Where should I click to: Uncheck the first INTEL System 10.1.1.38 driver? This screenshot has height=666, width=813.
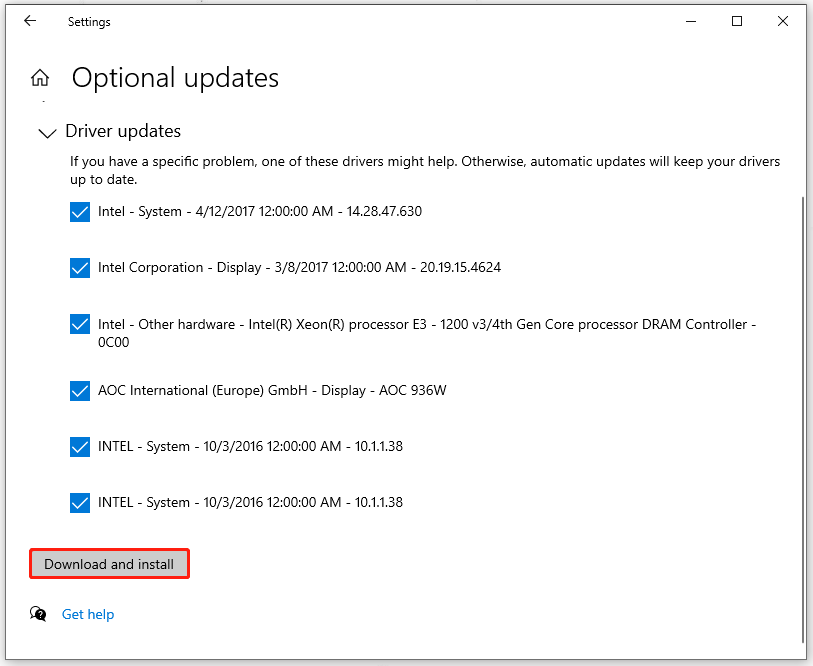click(79, 447)
